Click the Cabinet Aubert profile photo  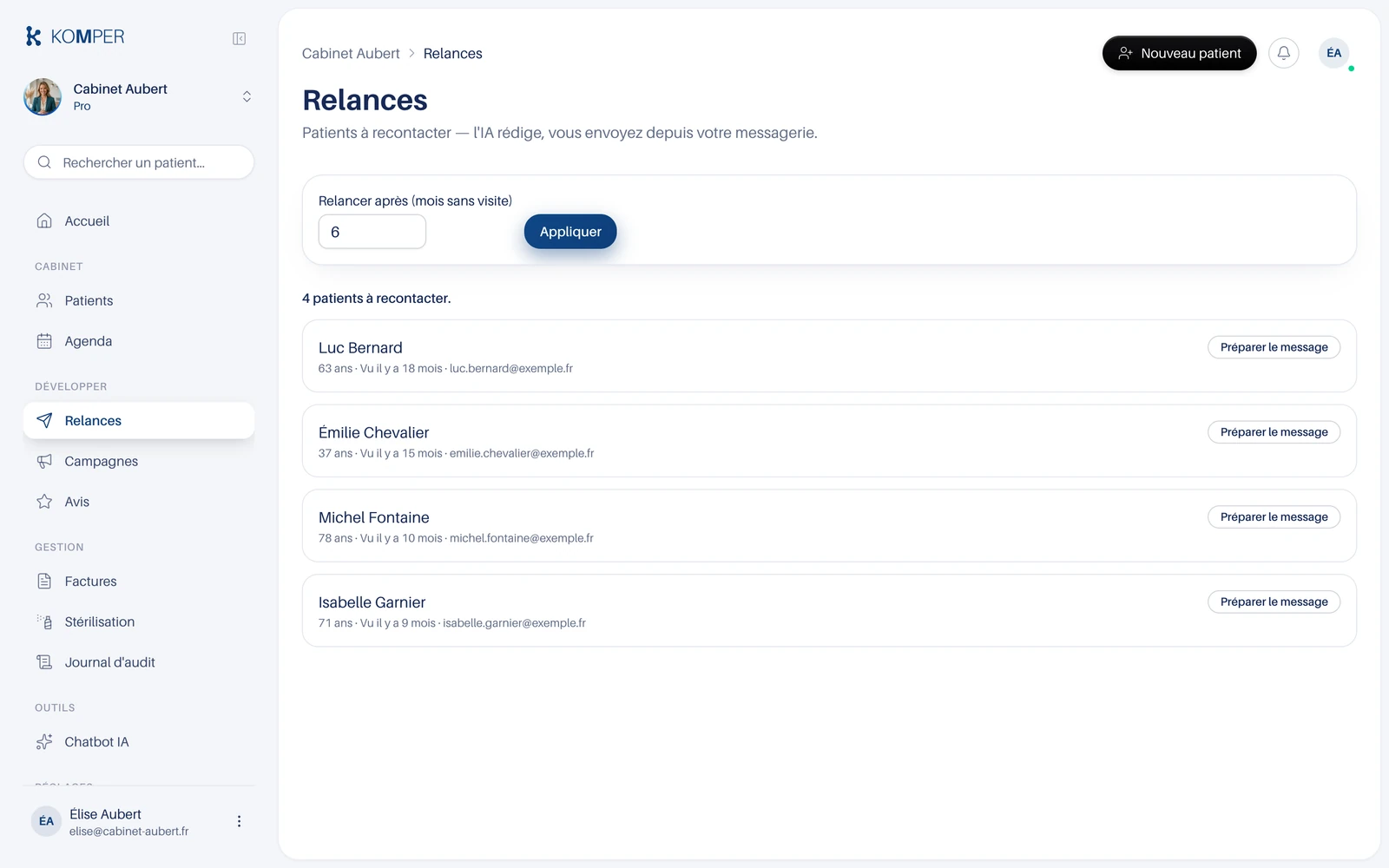43,96
